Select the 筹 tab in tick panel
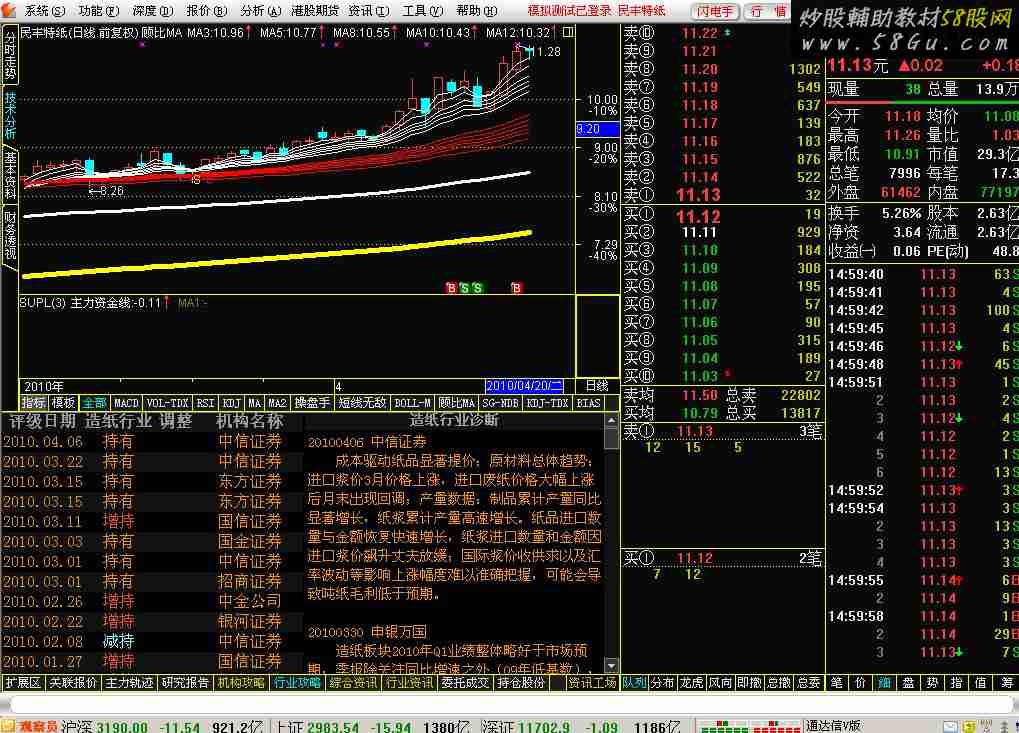The height and width of the screenshot is (733, 1019). pos(1007,682)
